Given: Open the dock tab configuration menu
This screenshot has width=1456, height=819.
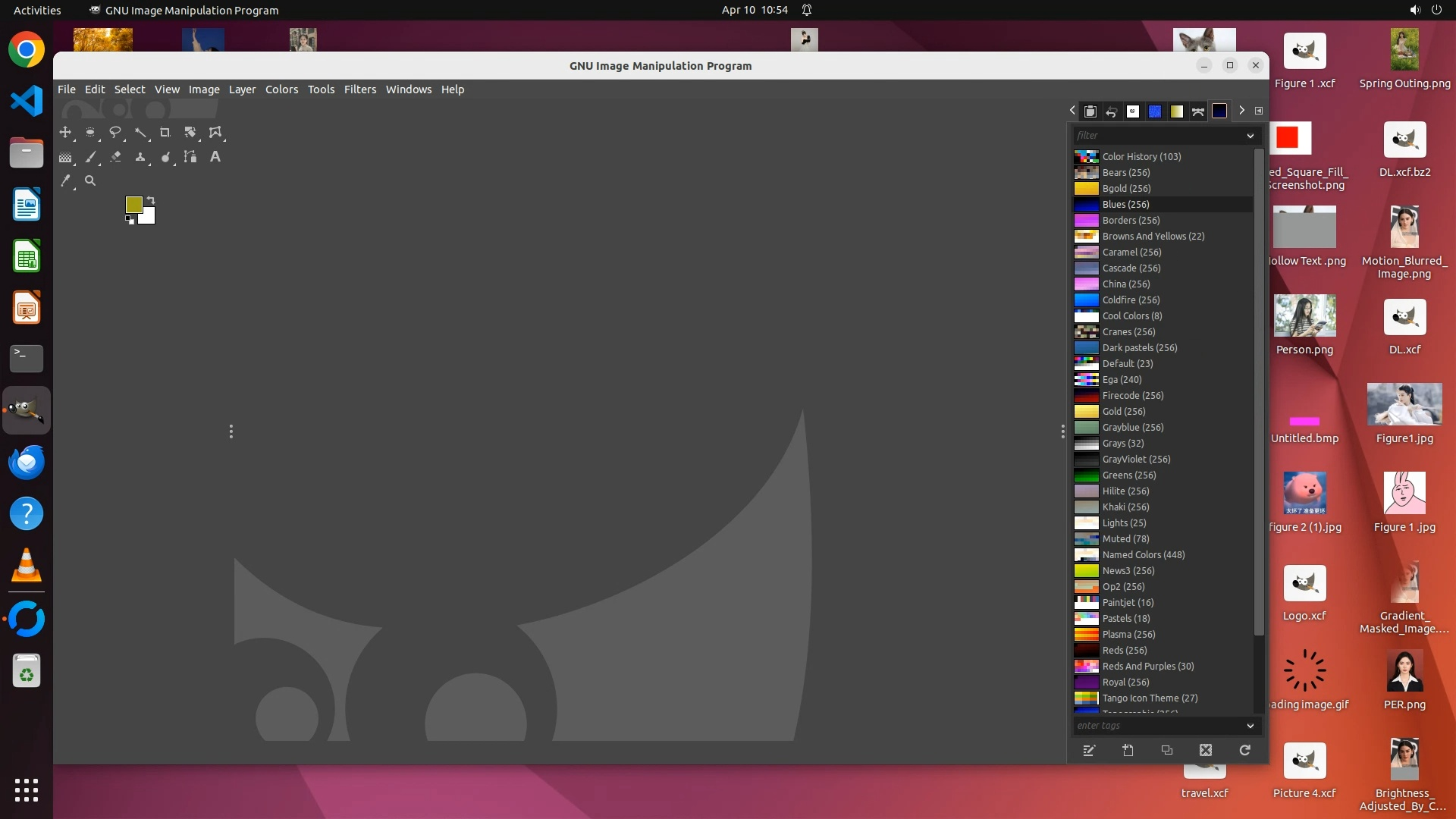Looking at the screenshot, I should click(x=1259, y=111).
